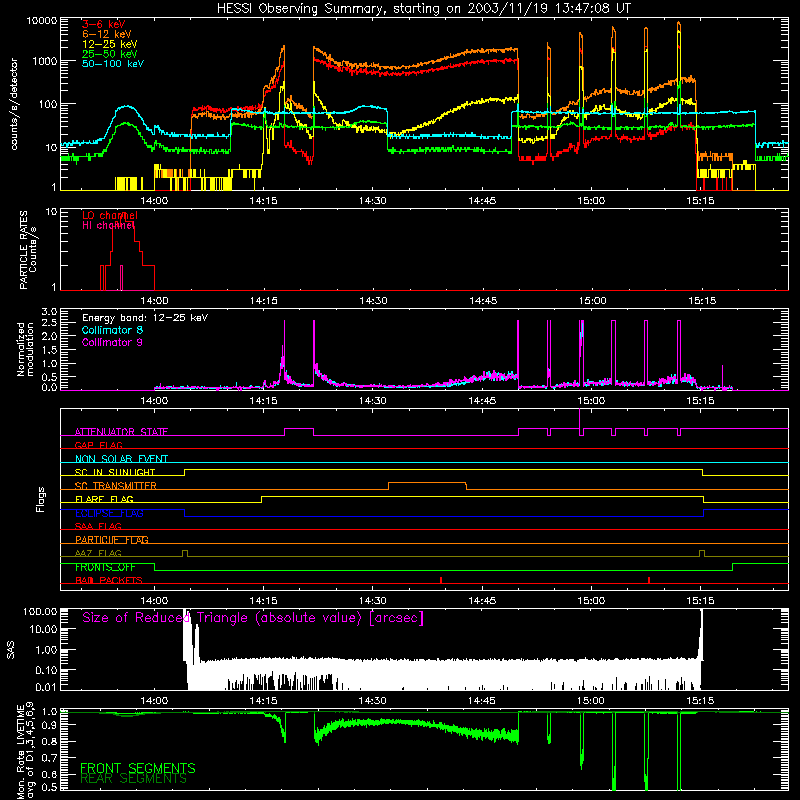800x800 pixels.
Task: Select the cyan 50-100 keV legend entry
Action: point(113,64)
